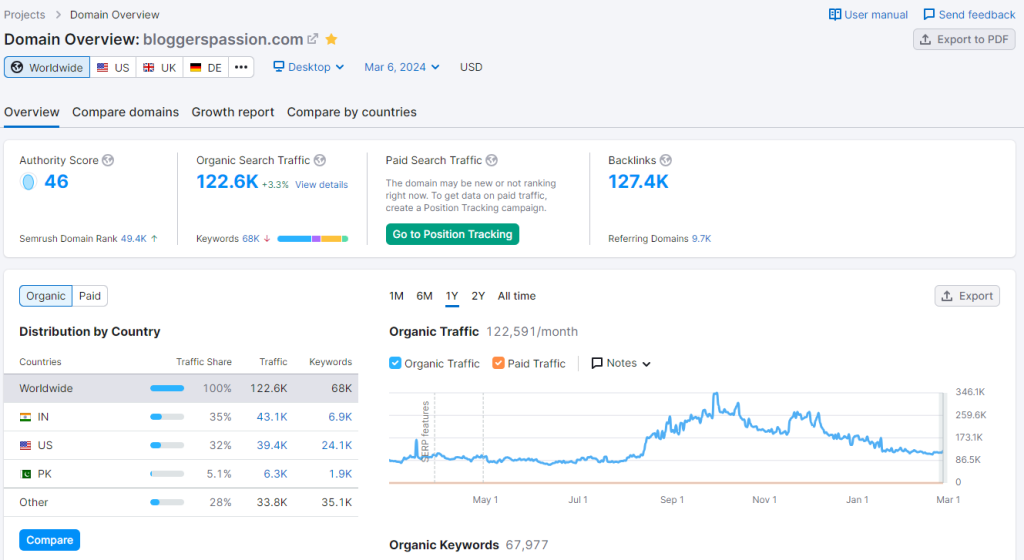Click the blue Authority Score oval icon
The height and width of the screenshot is (560, 1024).
click(28, 182)
